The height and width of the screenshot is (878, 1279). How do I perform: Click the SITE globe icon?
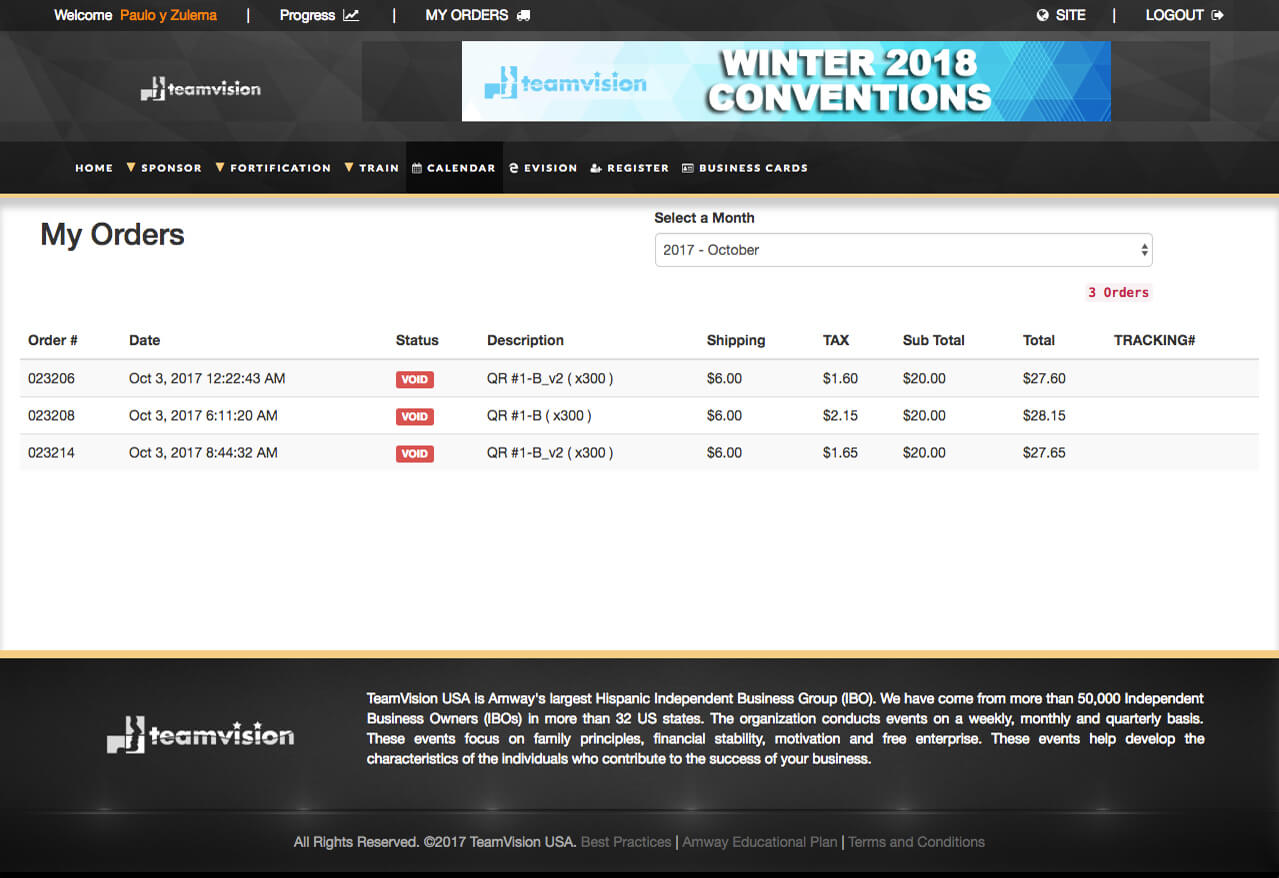click(1043, 15)
